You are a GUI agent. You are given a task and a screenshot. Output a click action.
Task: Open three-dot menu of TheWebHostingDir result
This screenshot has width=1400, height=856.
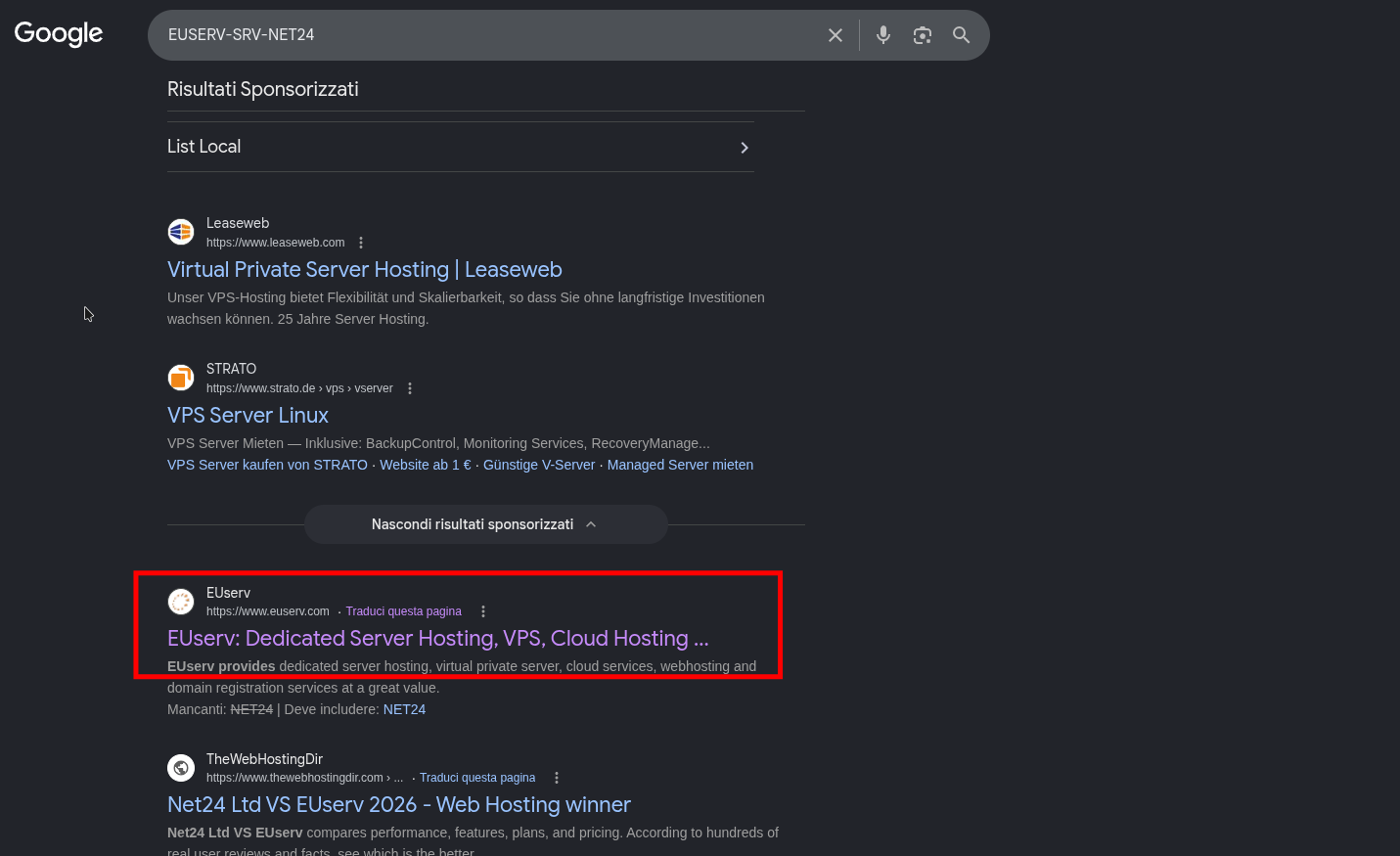[x=557, y=778]
